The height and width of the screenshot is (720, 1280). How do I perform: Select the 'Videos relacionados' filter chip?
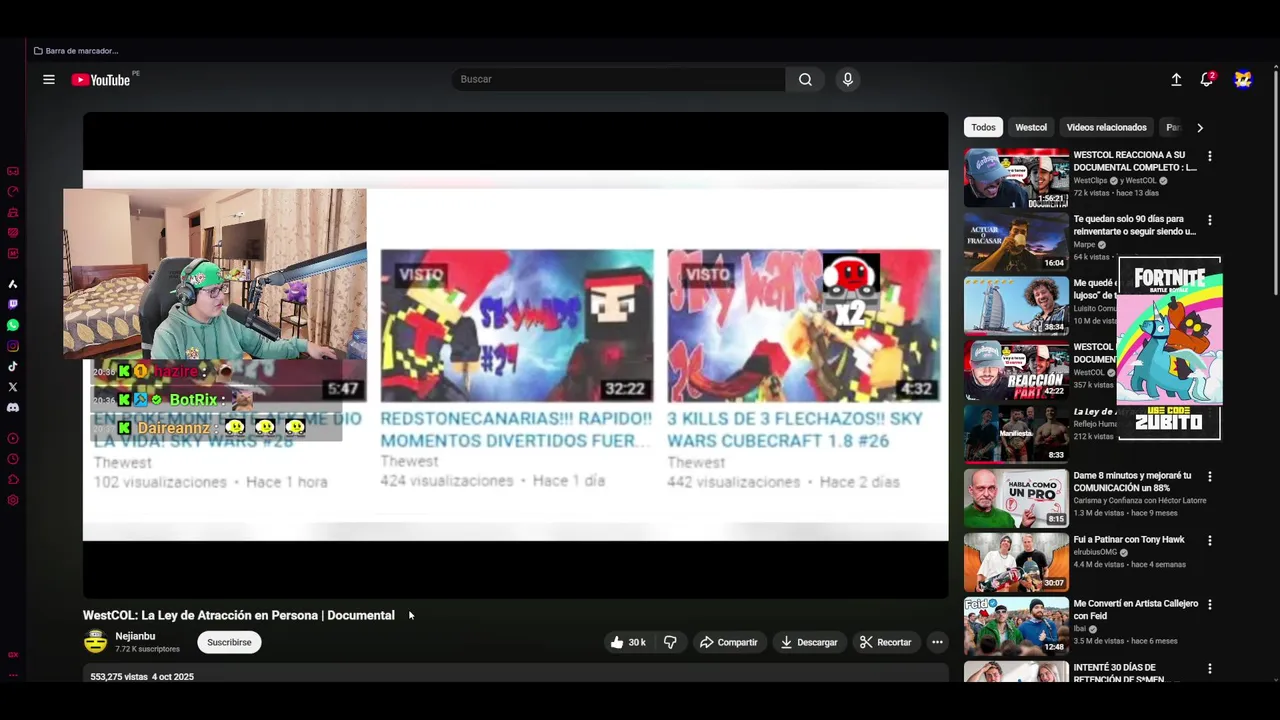[x=1106, y=128]
